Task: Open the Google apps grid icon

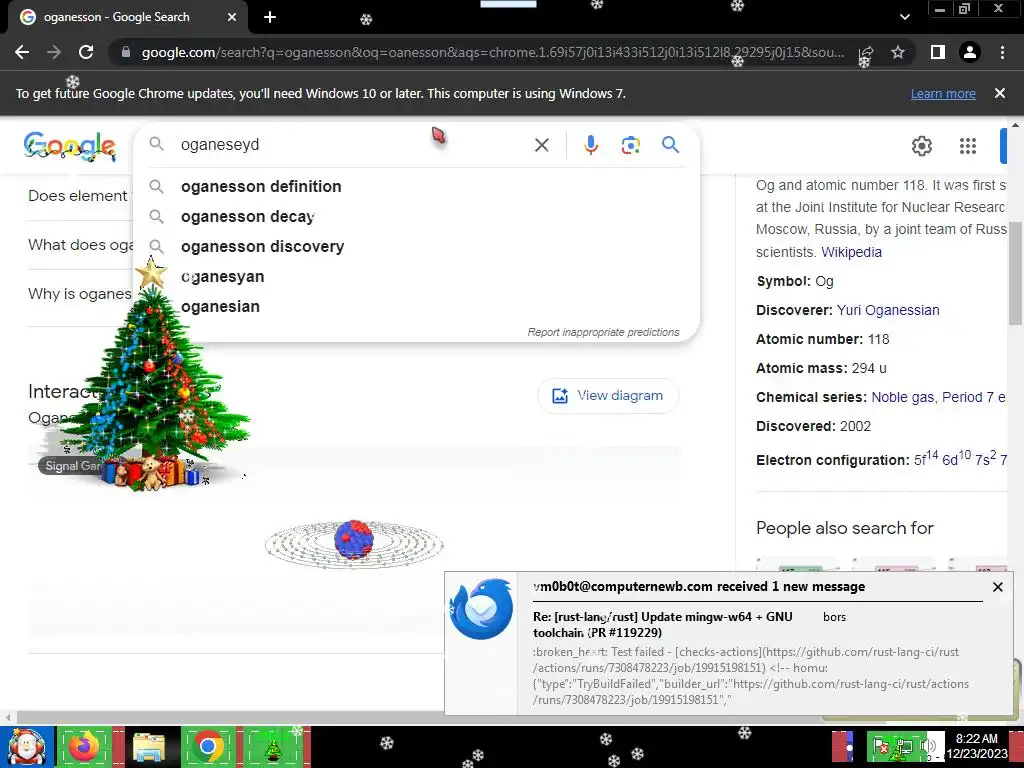Action: 968,146
